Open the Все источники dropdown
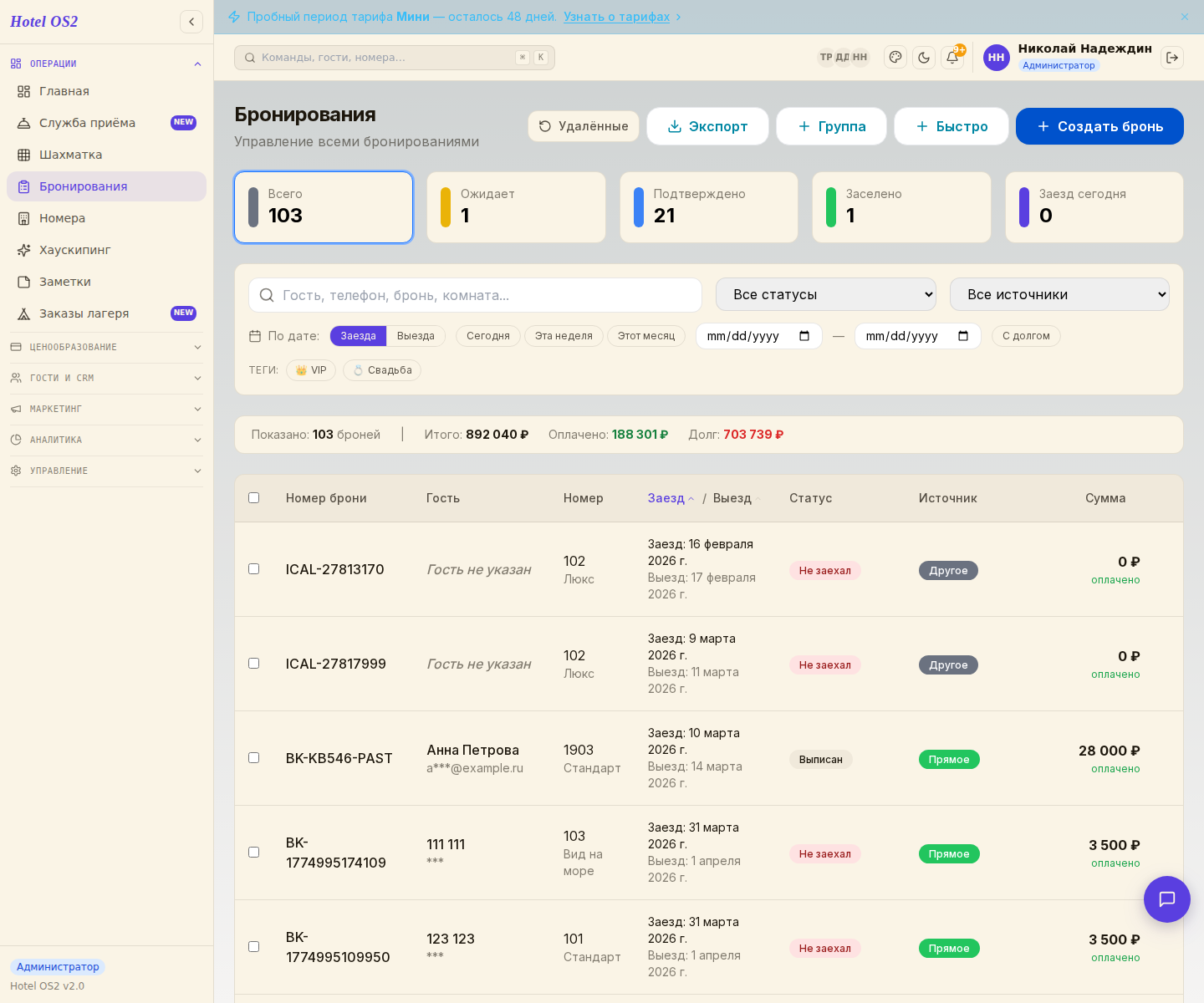The width and height of the screenshot is (1204, 1003). (1059, 294)
